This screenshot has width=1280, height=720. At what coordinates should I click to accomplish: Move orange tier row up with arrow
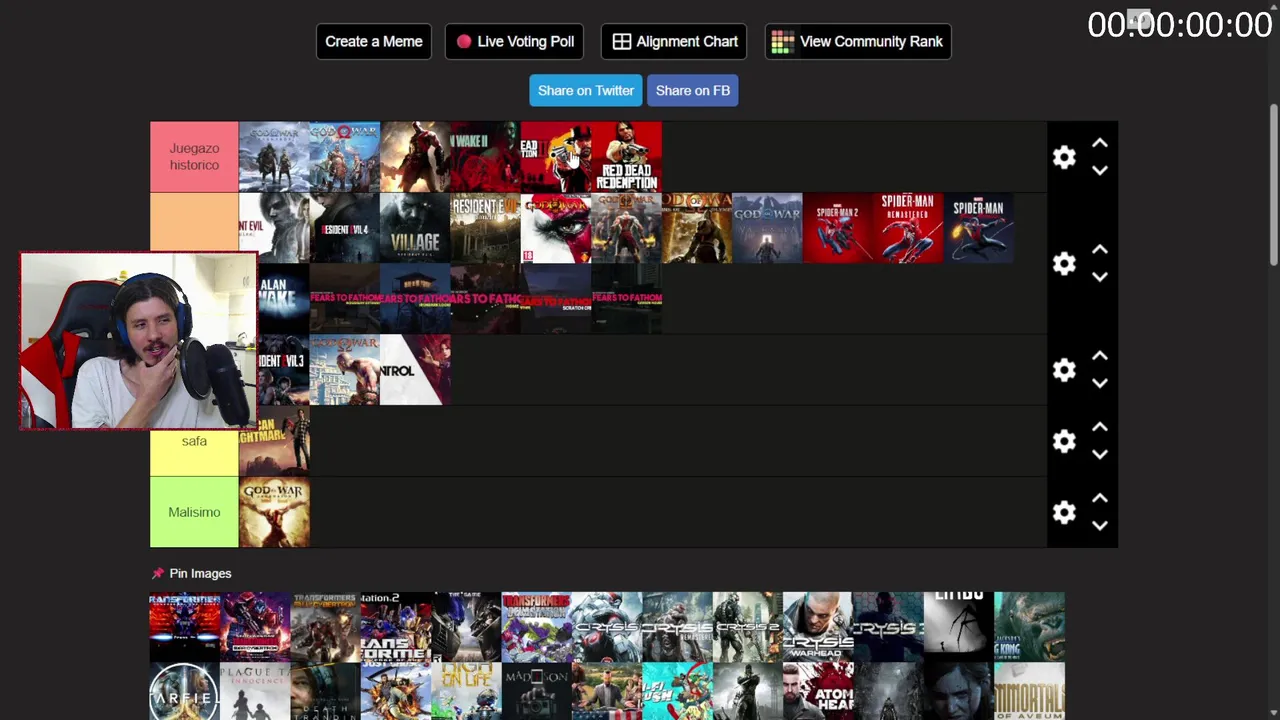click(1100, 250)
